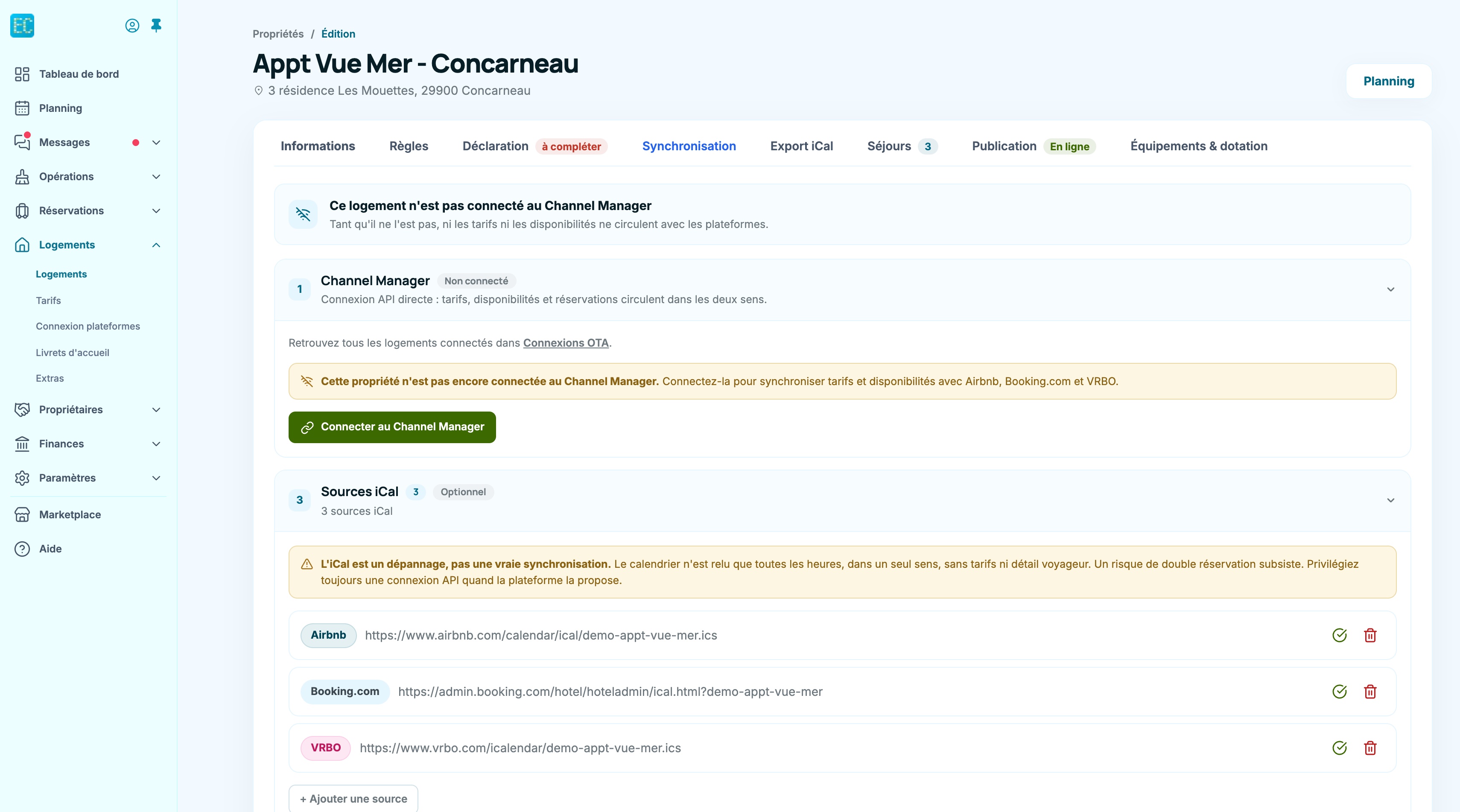Image resolution: width=1460 pixels, height=812 pixels.
Task: Open the Équipements & dotation tab
Action: tap(1199, 146)
